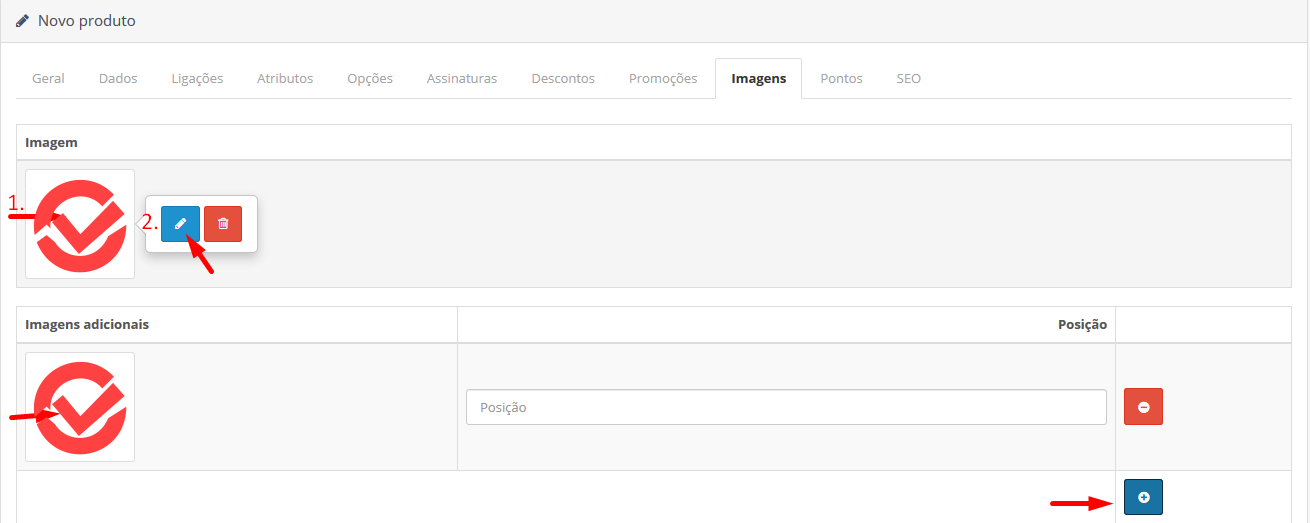This screenshot has height=523, width=1310.
Task: Remove additional image with red minus button
Action: click(1143, 408)
